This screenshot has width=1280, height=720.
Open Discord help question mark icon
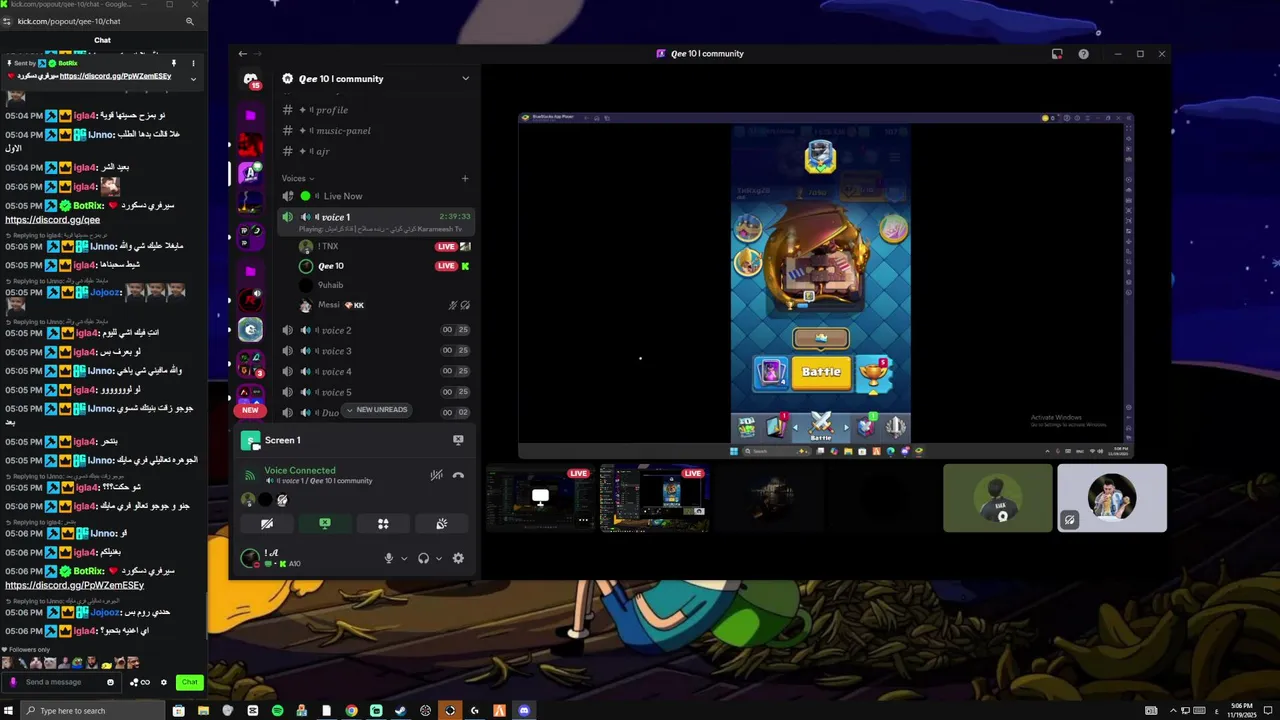(x=1083, y=54)
